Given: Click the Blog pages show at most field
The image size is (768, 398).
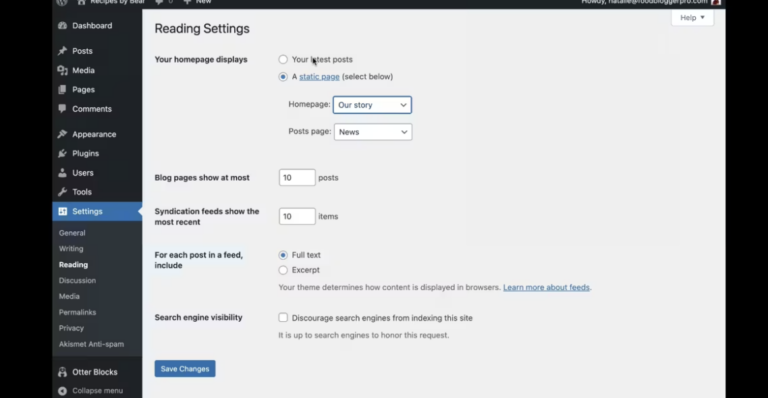Looking at the screenshot, I should coord(297,177).
